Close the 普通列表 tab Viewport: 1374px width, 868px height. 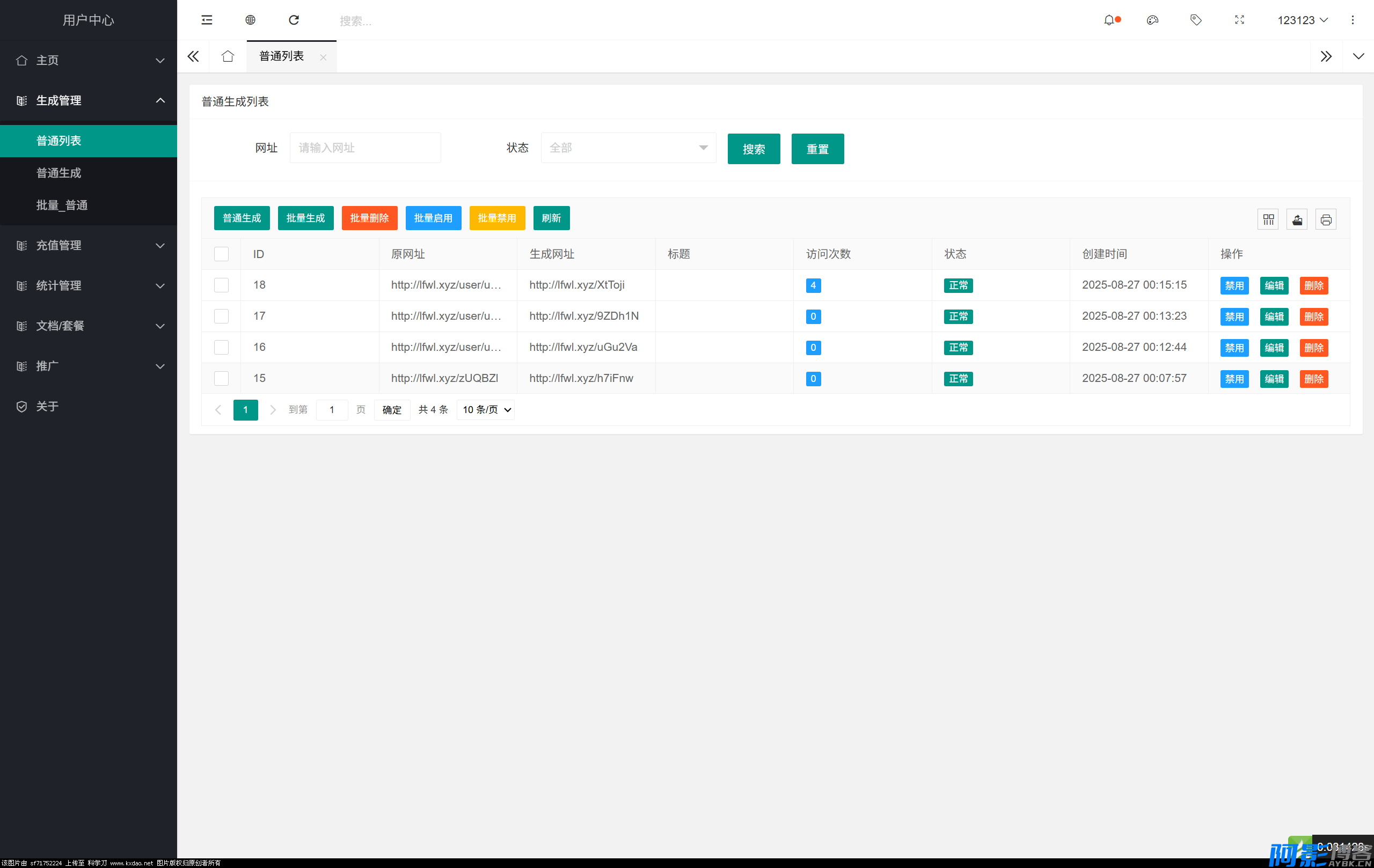pos(323,57)
